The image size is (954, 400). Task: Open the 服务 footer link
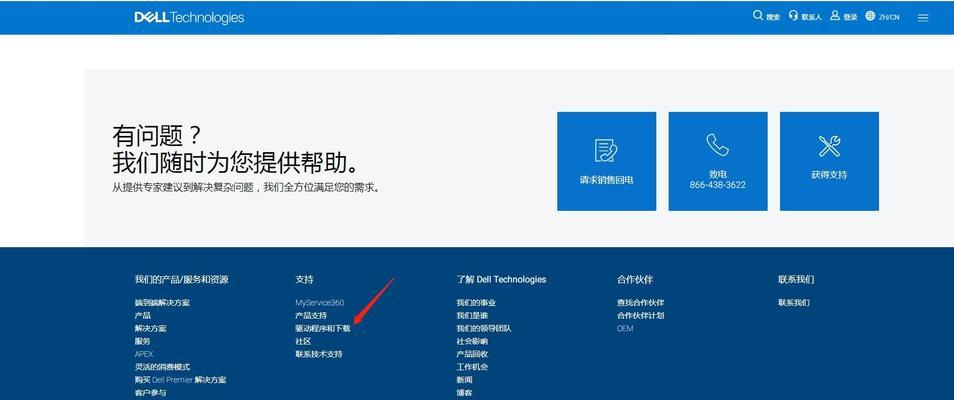142,341
